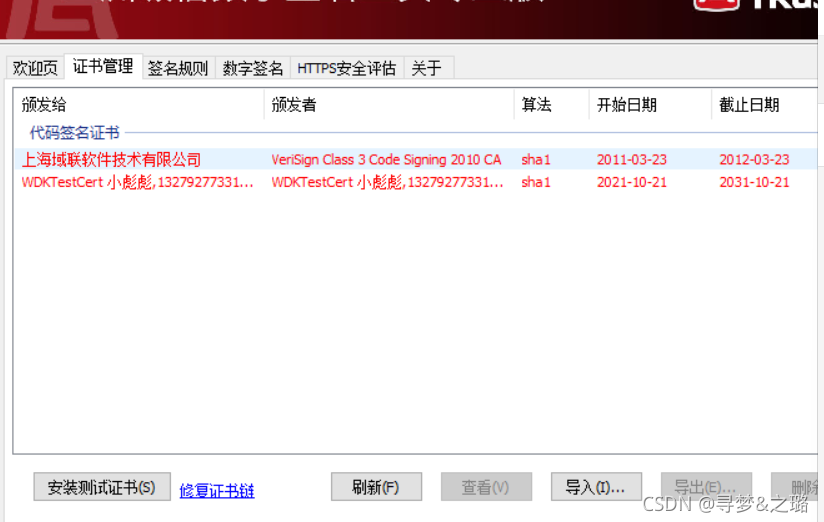Click the 导出(E)... button
824x522 pixels.
pos(706,487)
